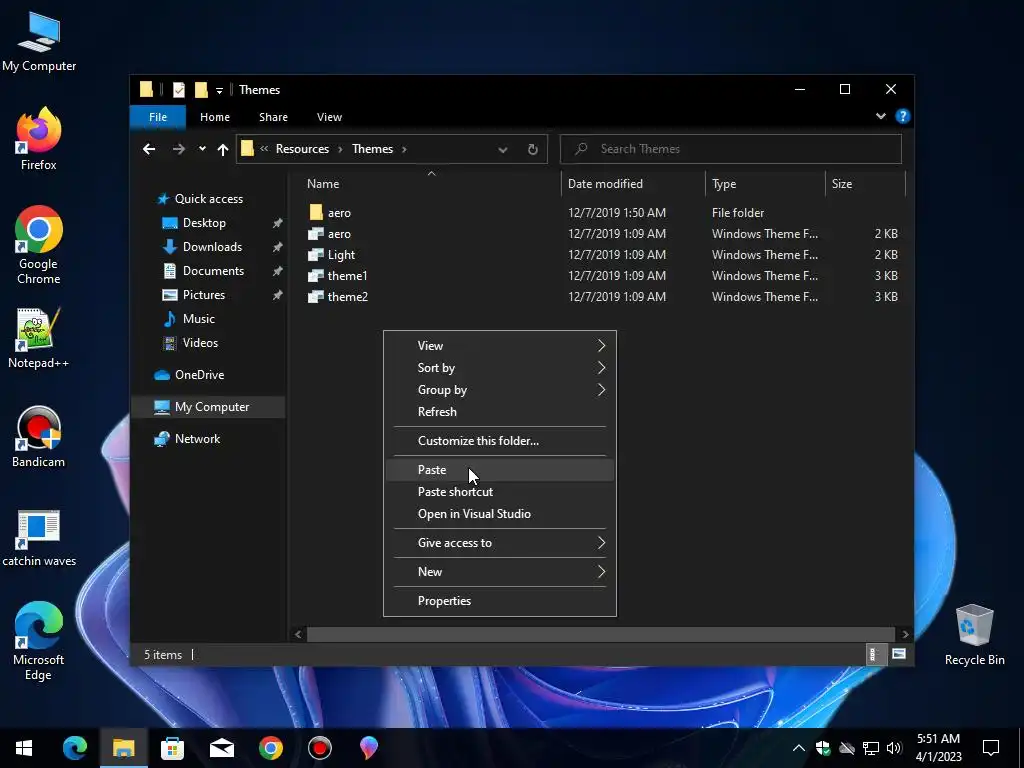Select Documents in the navigation pane
This screenshot has height=768, width=1024.
point(213,271)
